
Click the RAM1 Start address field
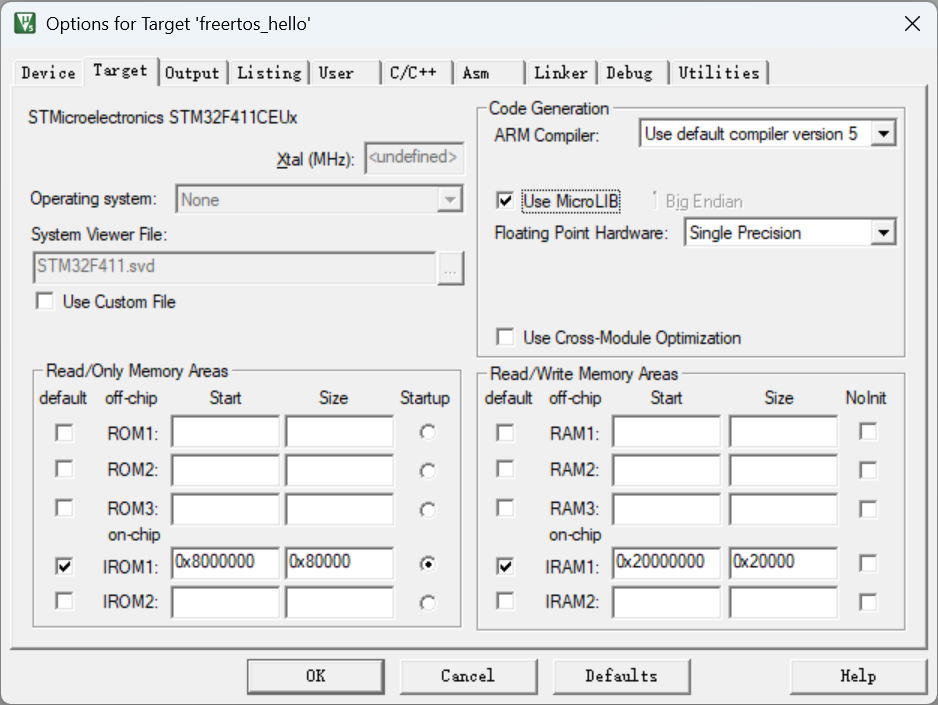point(666,432)
